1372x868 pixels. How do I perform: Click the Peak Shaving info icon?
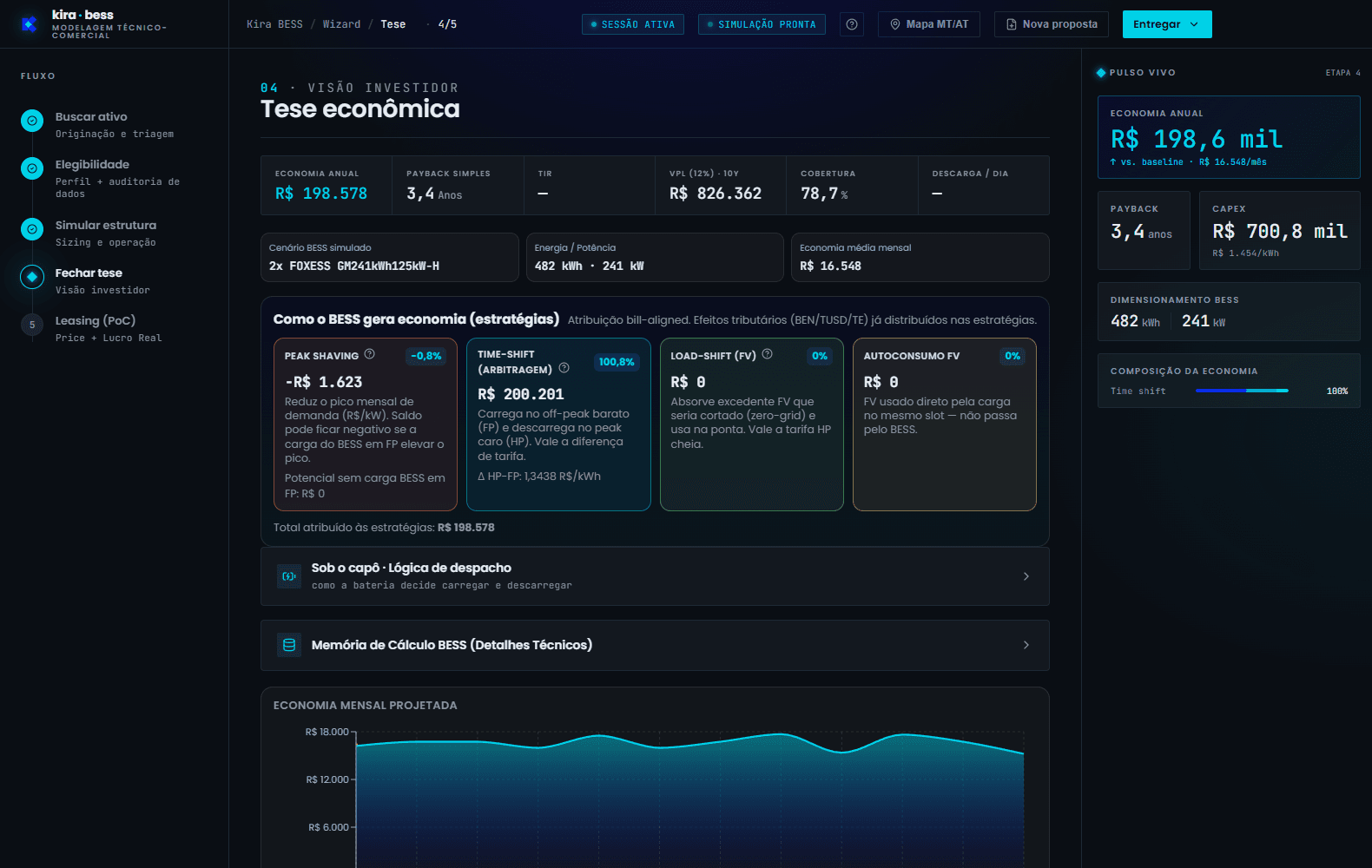tap(370, 354)
